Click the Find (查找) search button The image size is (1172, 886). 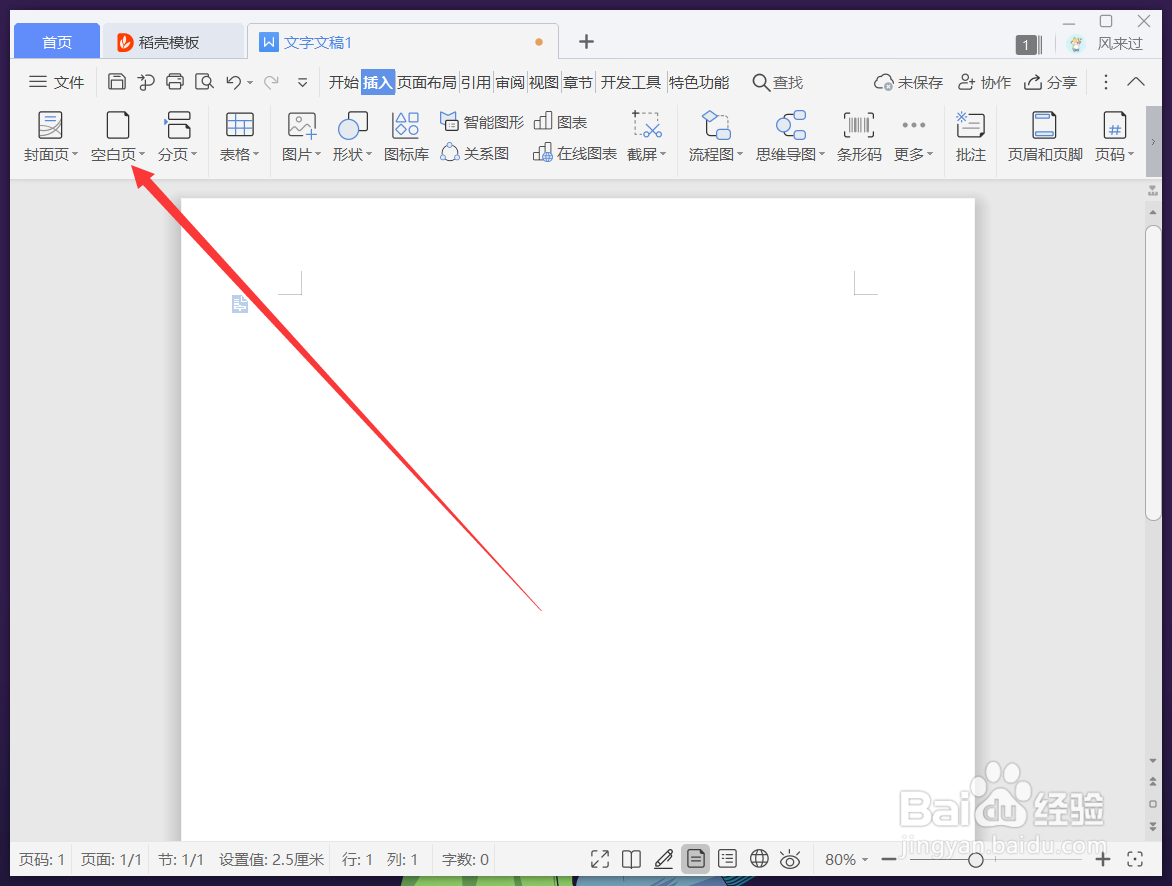tap(777, 82)
